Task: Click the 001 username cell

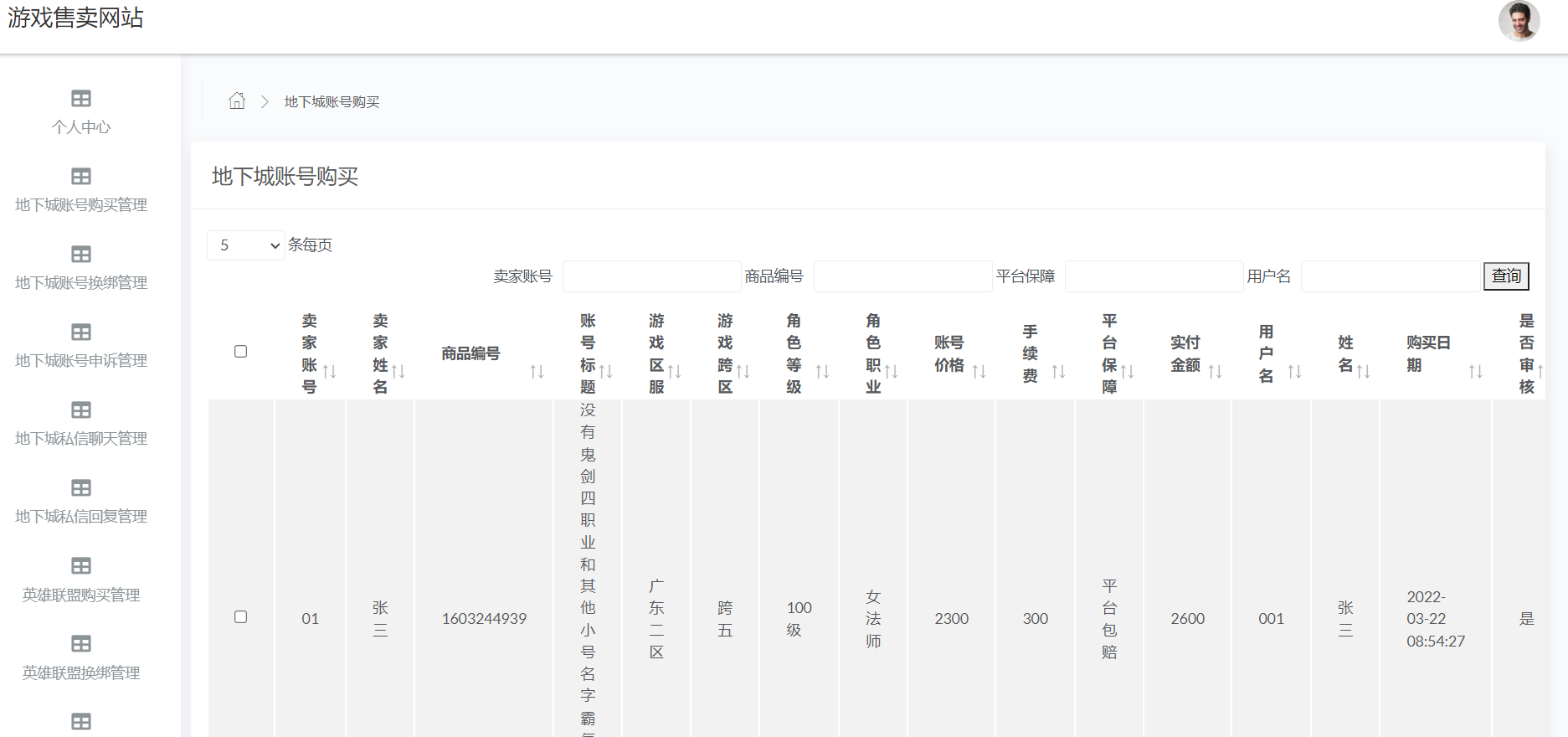Action: [1272, 619]
